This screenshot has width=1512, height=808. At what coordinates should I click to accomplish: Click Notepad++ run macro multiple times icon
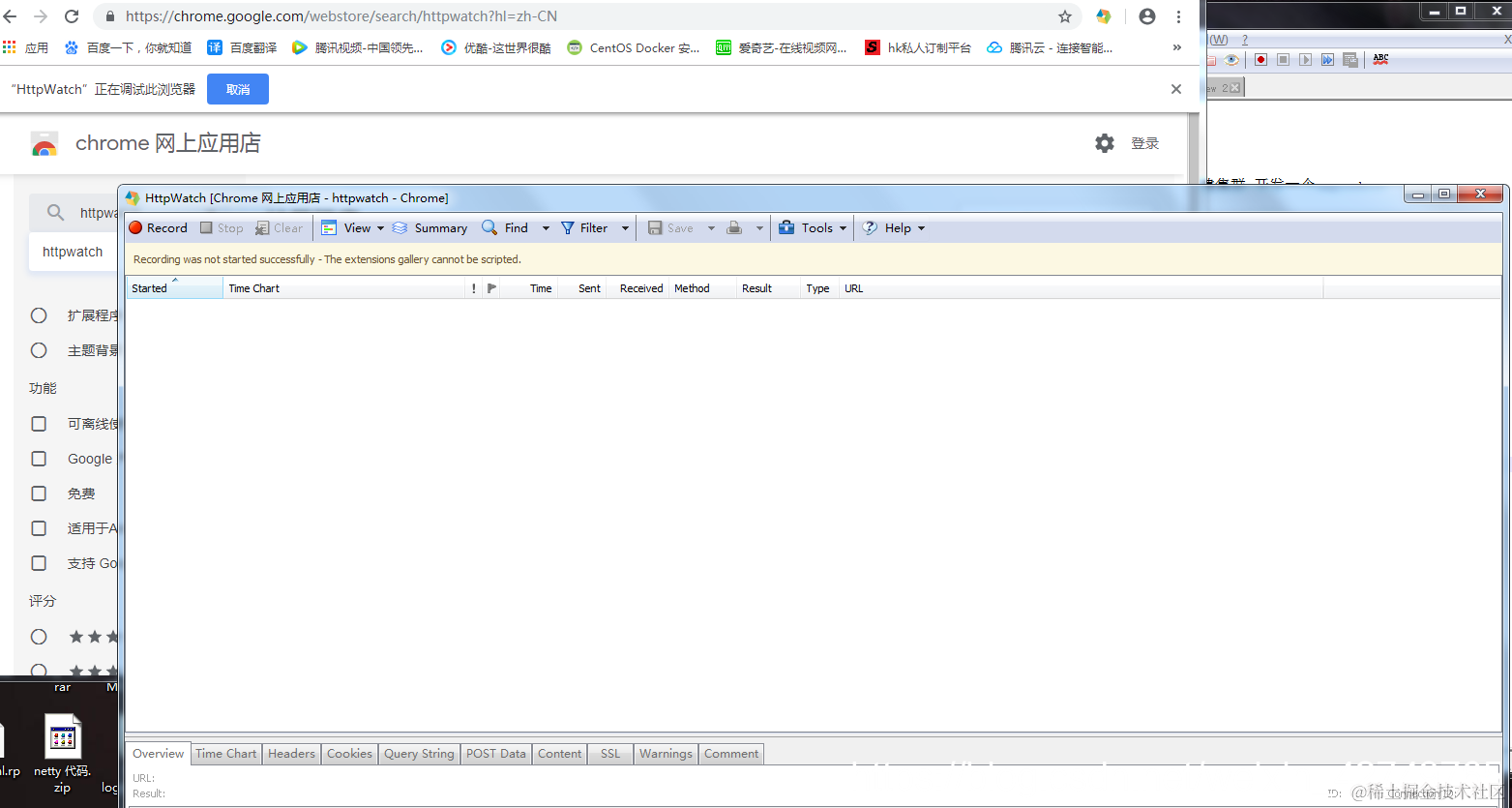coord(1327,59)
